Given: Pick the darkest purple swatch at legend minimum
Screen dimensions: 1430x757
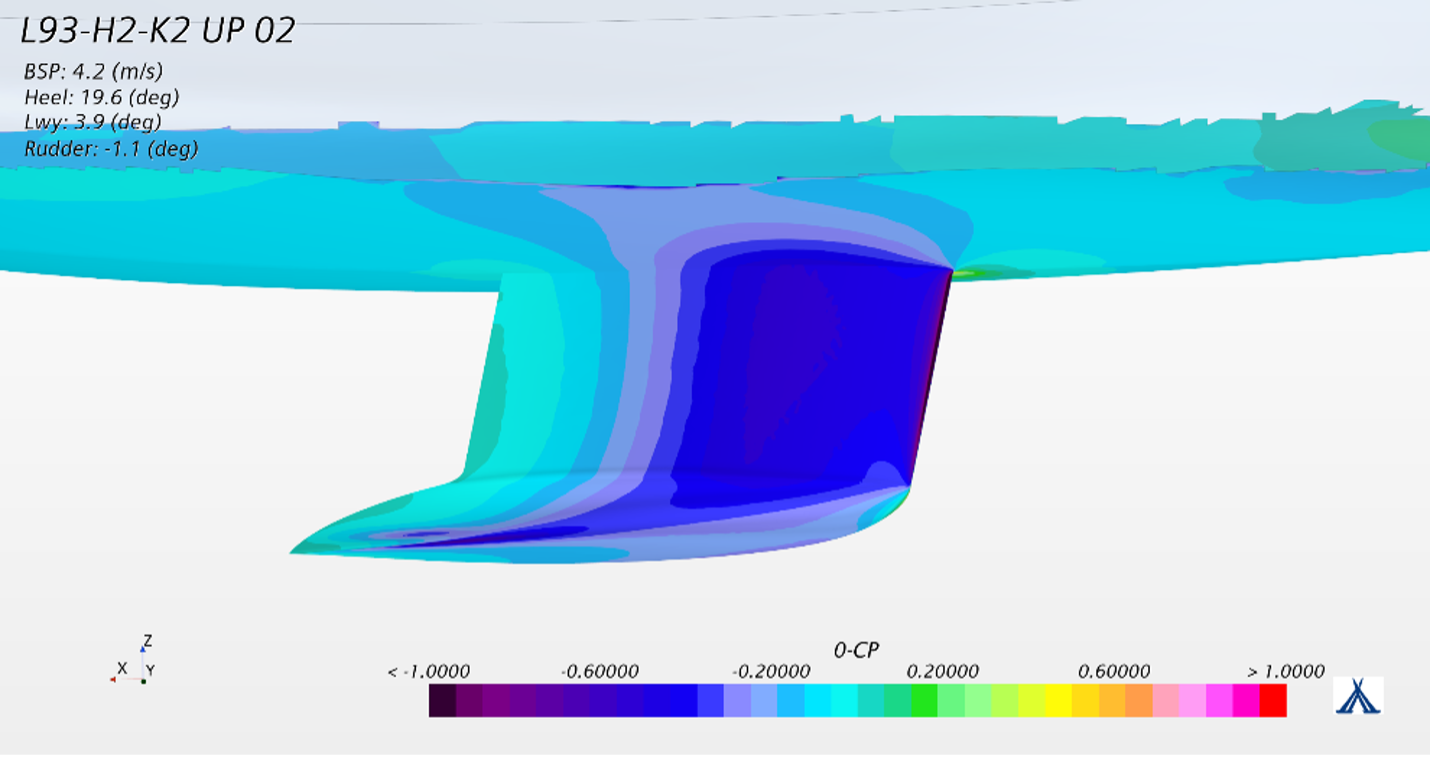Looking at the screenshot, I should [x=443, y=701].
